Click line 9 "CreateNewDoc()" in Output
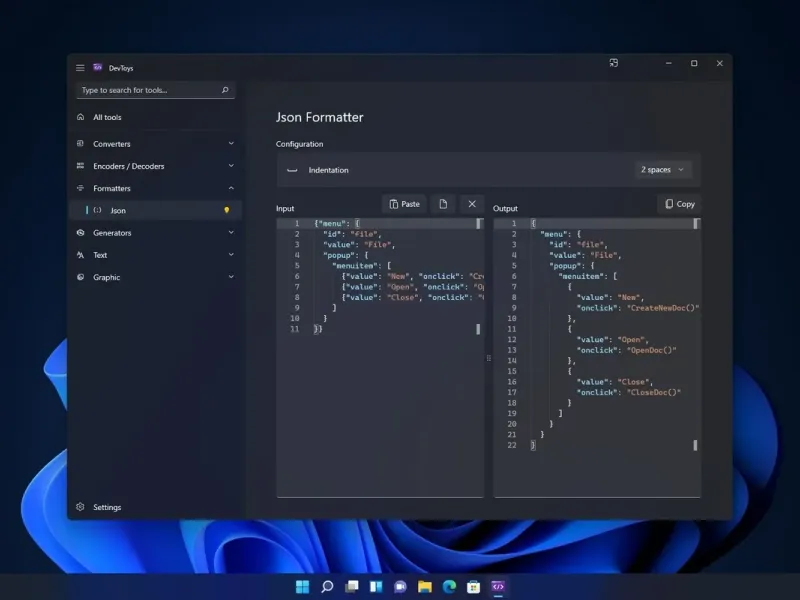Viewport: 800px width, 600px height. point(663,308)
